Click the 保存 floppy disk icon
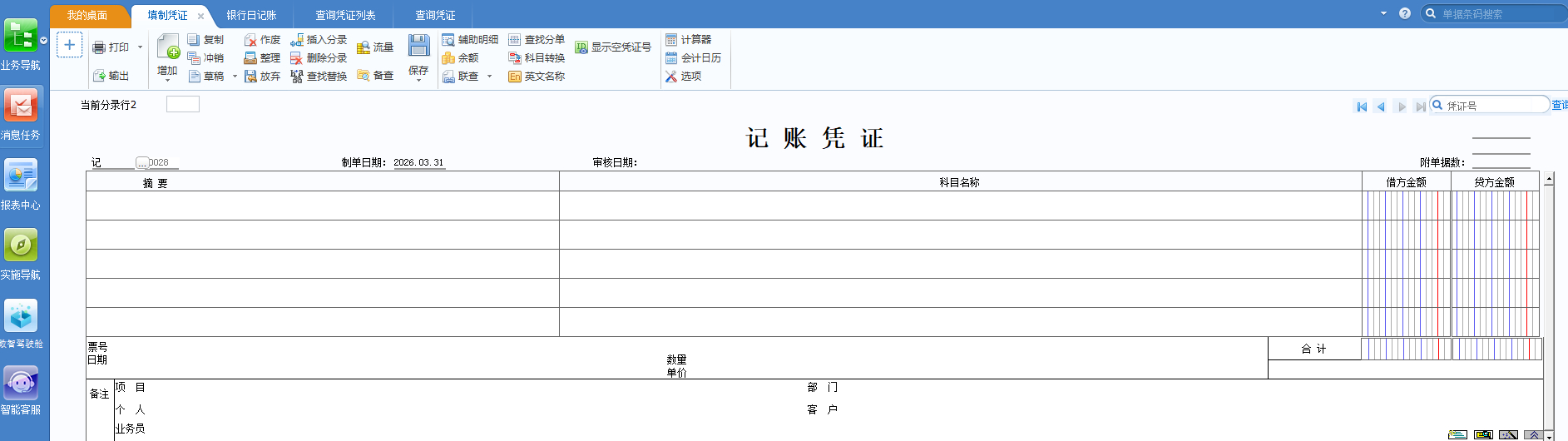The width and height of the screenshot is (1568, 441). (419, 45)
